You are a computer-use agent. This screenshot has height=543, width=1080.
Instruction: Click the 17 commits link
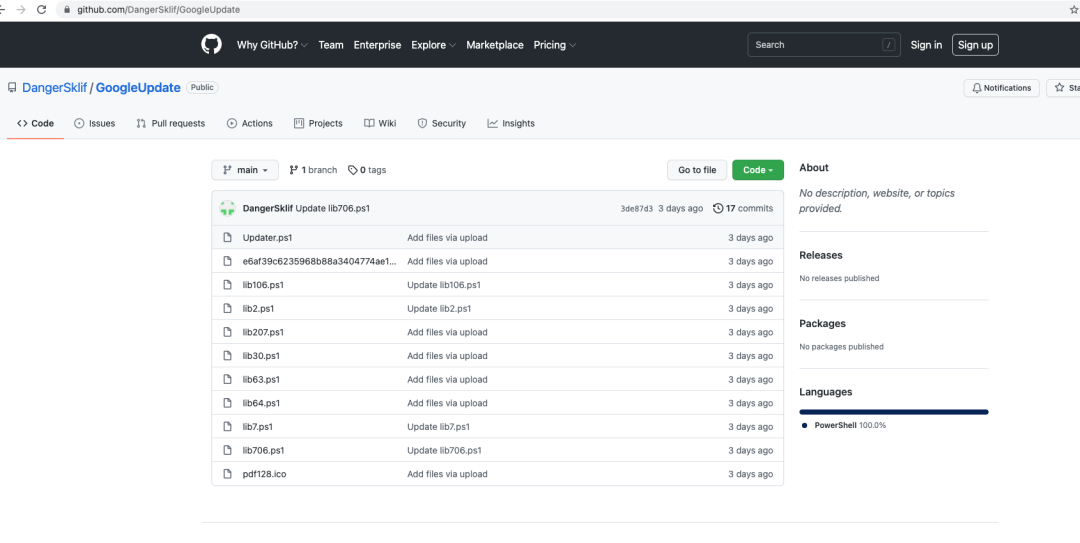(x=742, y=208)
